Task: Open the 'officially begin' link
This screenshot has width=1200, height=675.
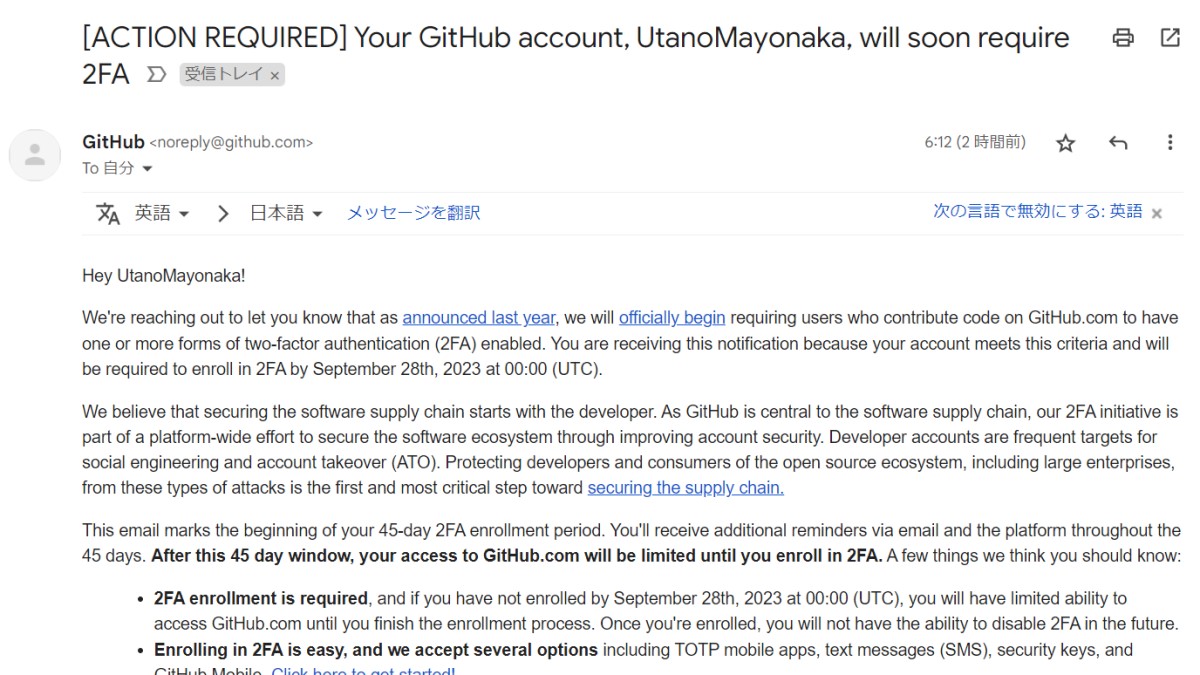Action: click(671, 317)
